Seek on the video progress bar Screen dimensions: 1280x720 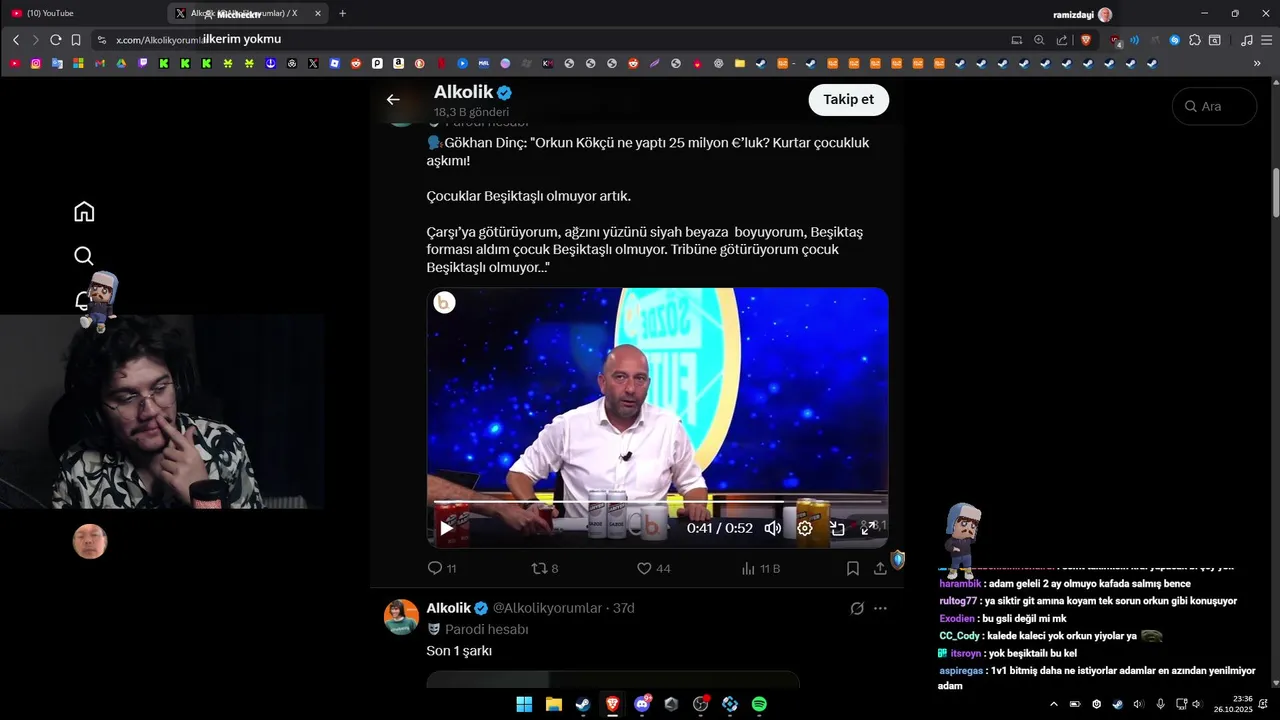click(x=657, y=501)
